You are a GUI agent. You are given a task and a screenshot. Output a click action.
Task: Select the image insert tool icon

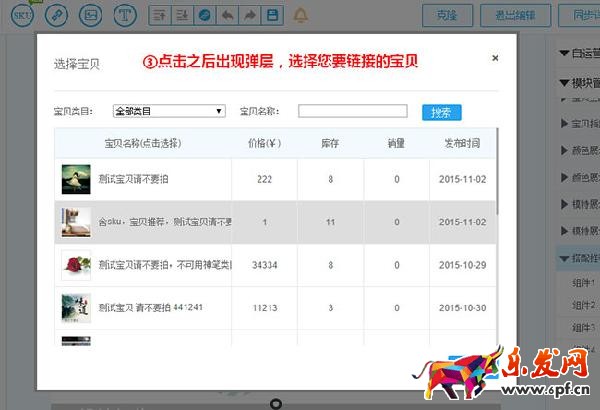pos(91,16)
